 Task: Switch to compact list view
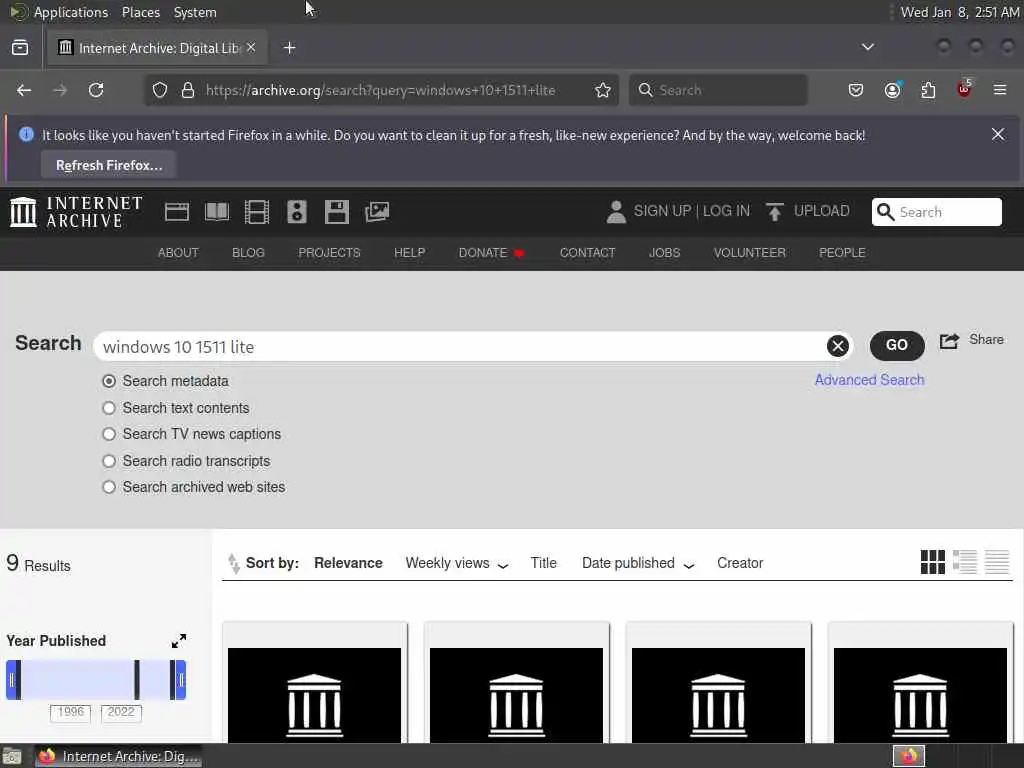point(997,562)
